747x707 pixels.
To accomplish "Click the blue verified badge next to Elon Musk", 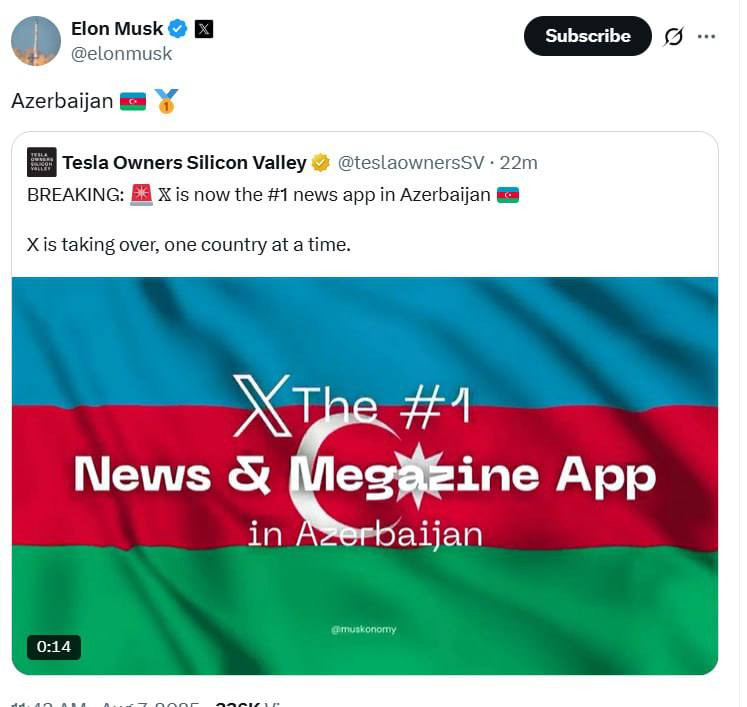I will 179,29.
